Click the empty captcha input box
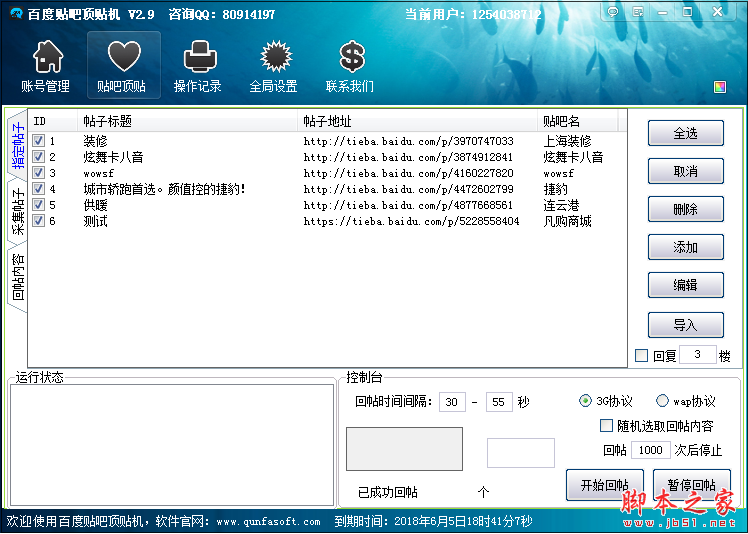748x534 pixels. (520, 453)
